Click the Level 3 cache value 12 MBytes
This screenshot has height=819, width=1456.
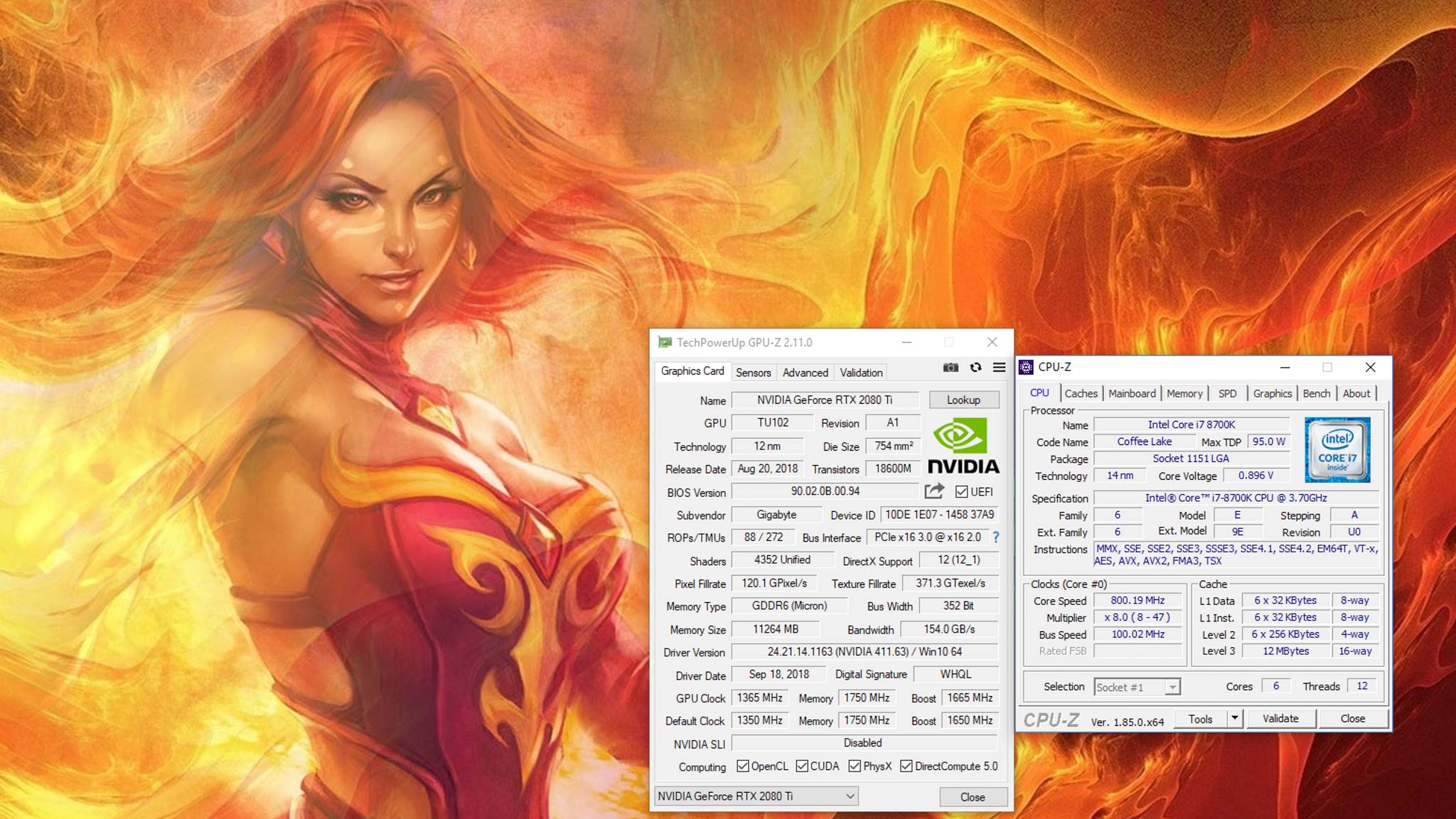click(x=1285, y=651)
